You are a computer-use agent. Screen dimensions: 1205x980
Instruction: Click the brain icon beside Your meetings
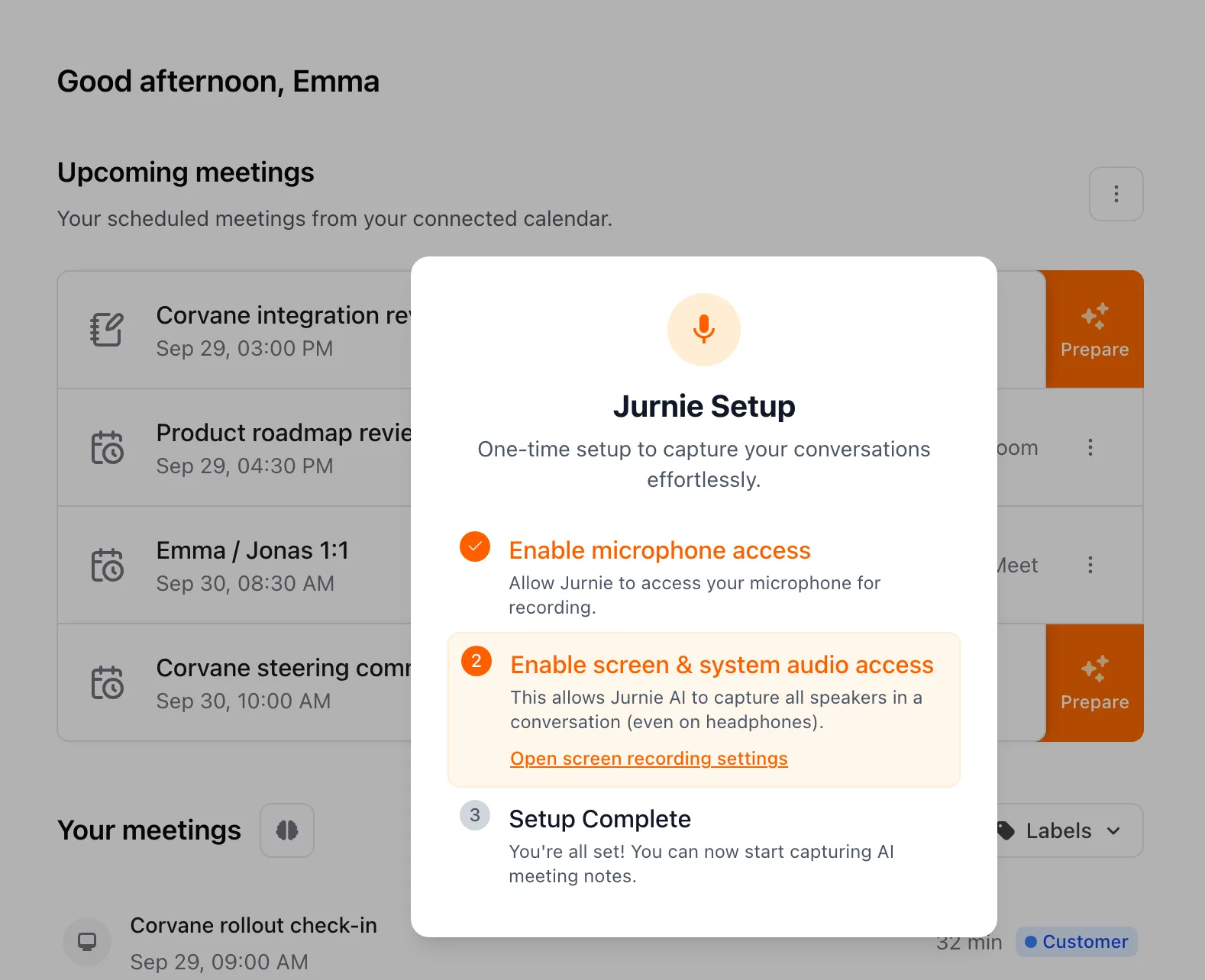287,830
